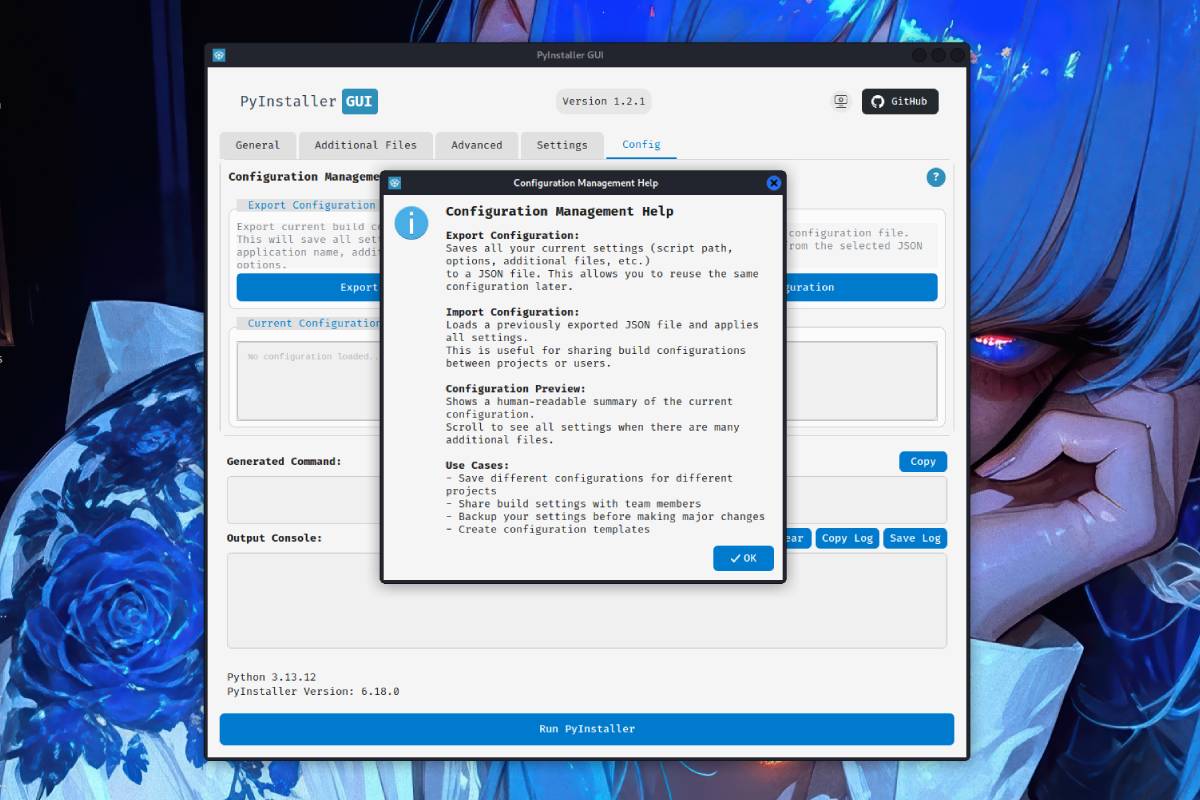Click the app icon in the help dialog title bar

tap(395, 183)
